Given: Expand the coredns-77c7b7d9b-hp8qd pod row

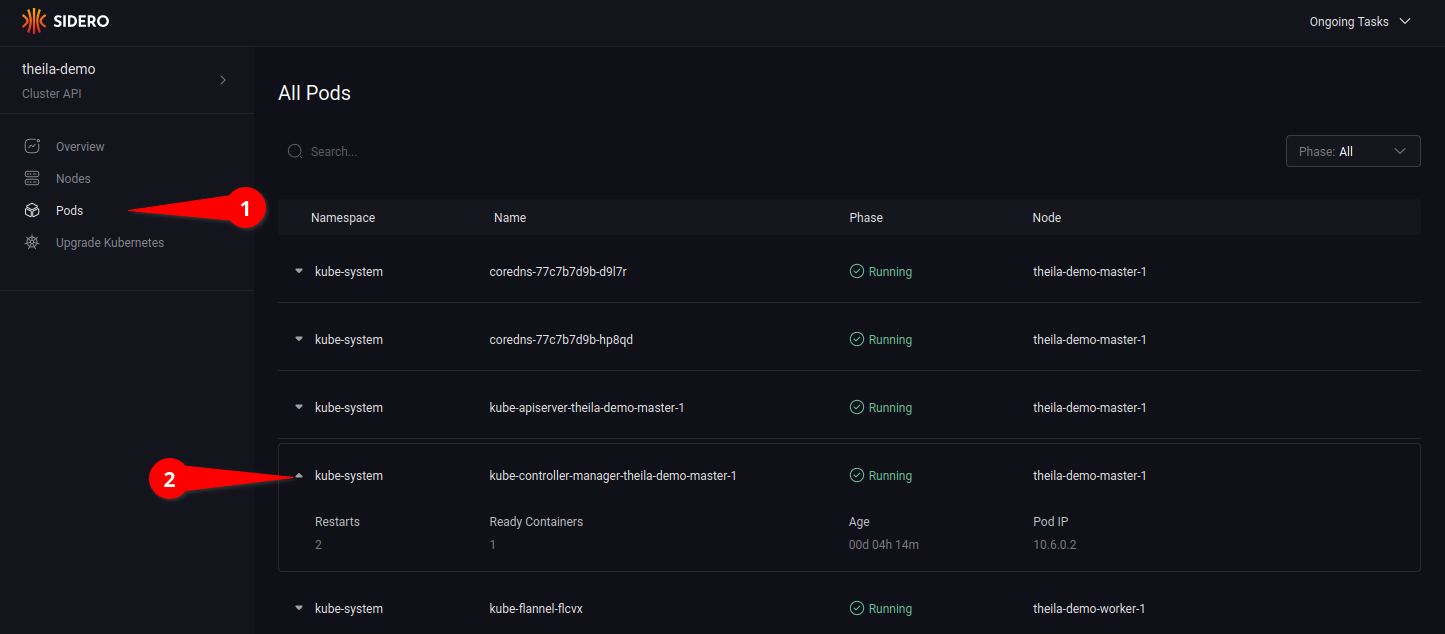Looking at the screenshot, I should (x=298, y=340).
